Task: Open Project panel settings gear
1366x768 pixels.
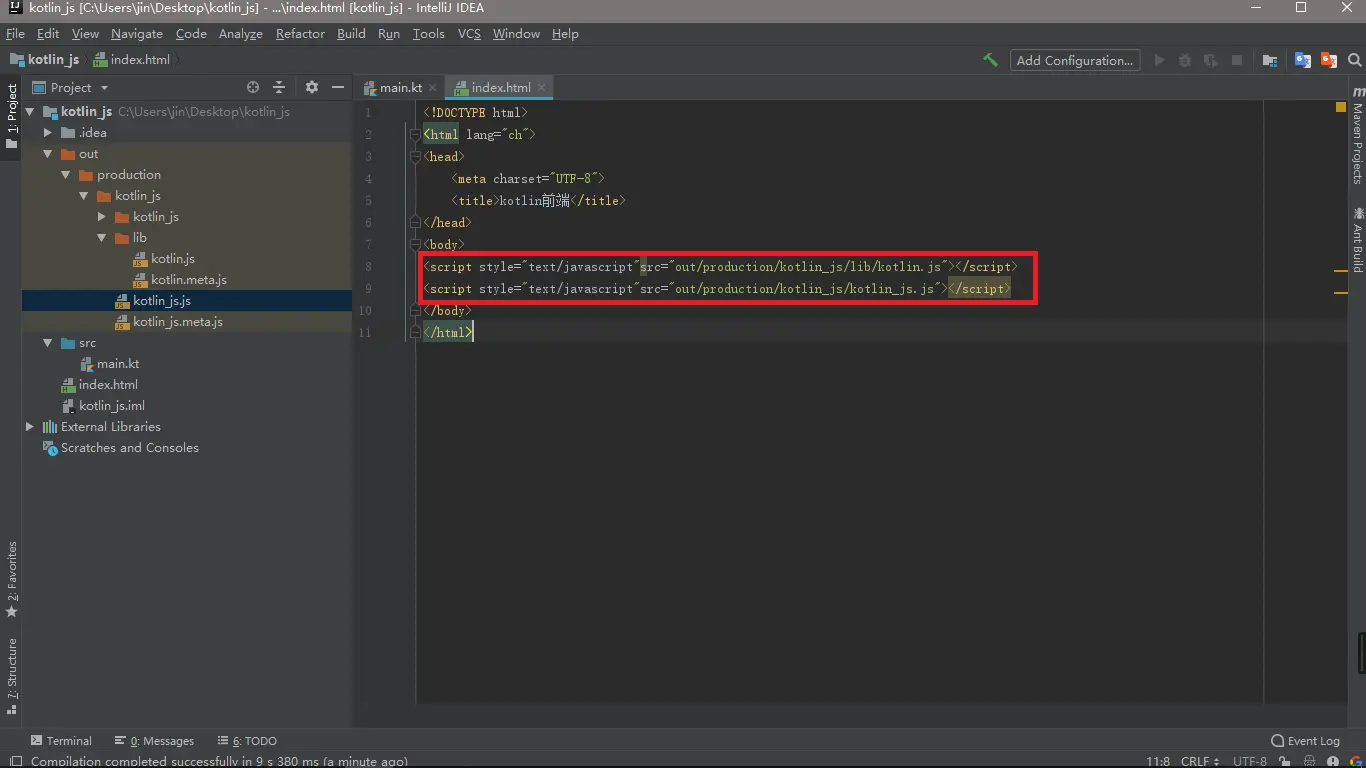Action: point(312,87)
